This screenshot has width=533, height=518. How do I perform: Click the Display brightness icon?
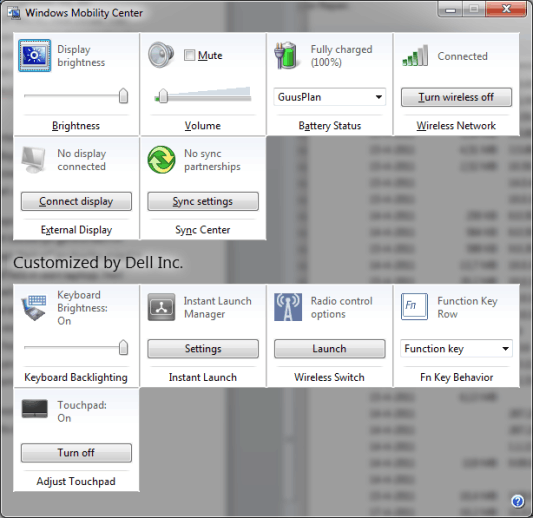[x=35, y=55]
